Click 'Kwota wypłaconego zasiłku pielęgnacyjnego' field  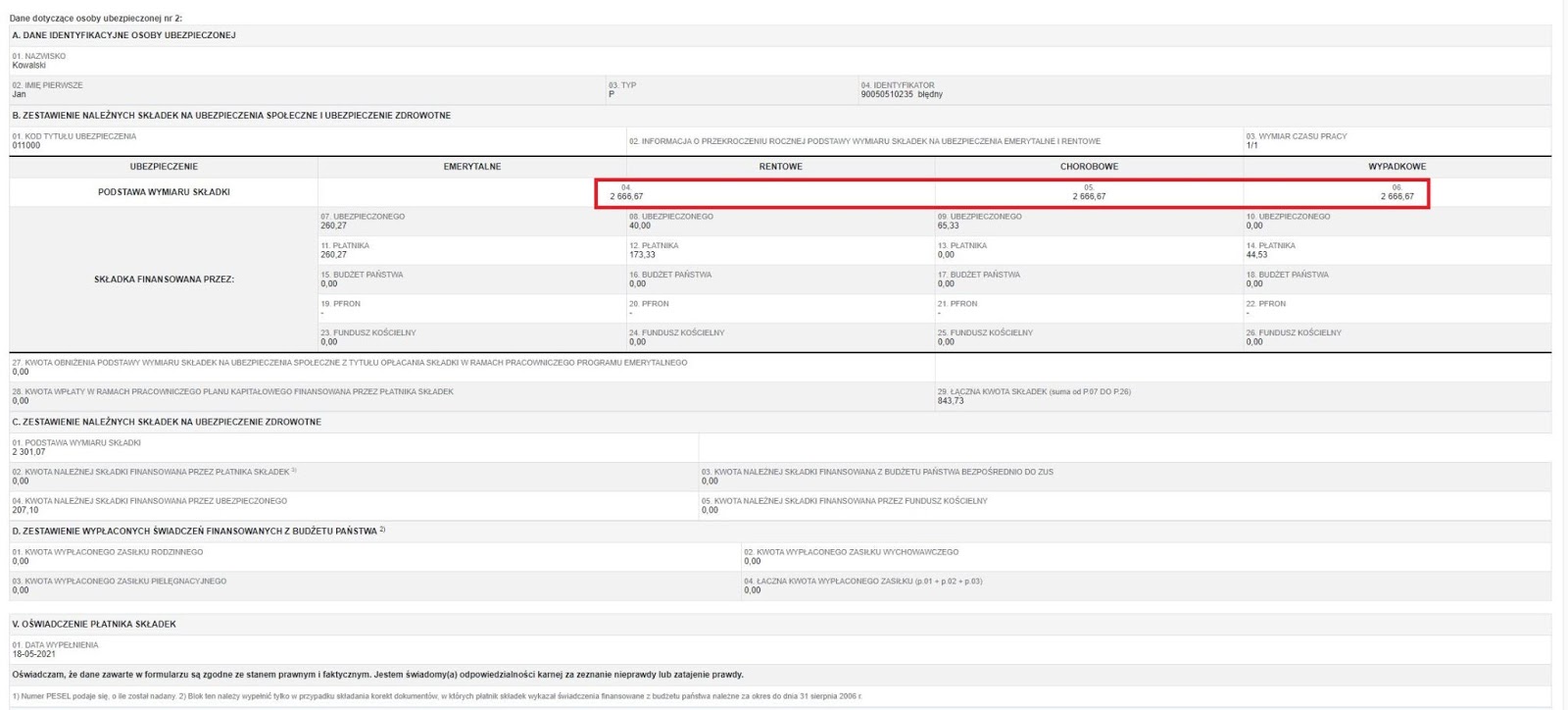tap(375, 585)
